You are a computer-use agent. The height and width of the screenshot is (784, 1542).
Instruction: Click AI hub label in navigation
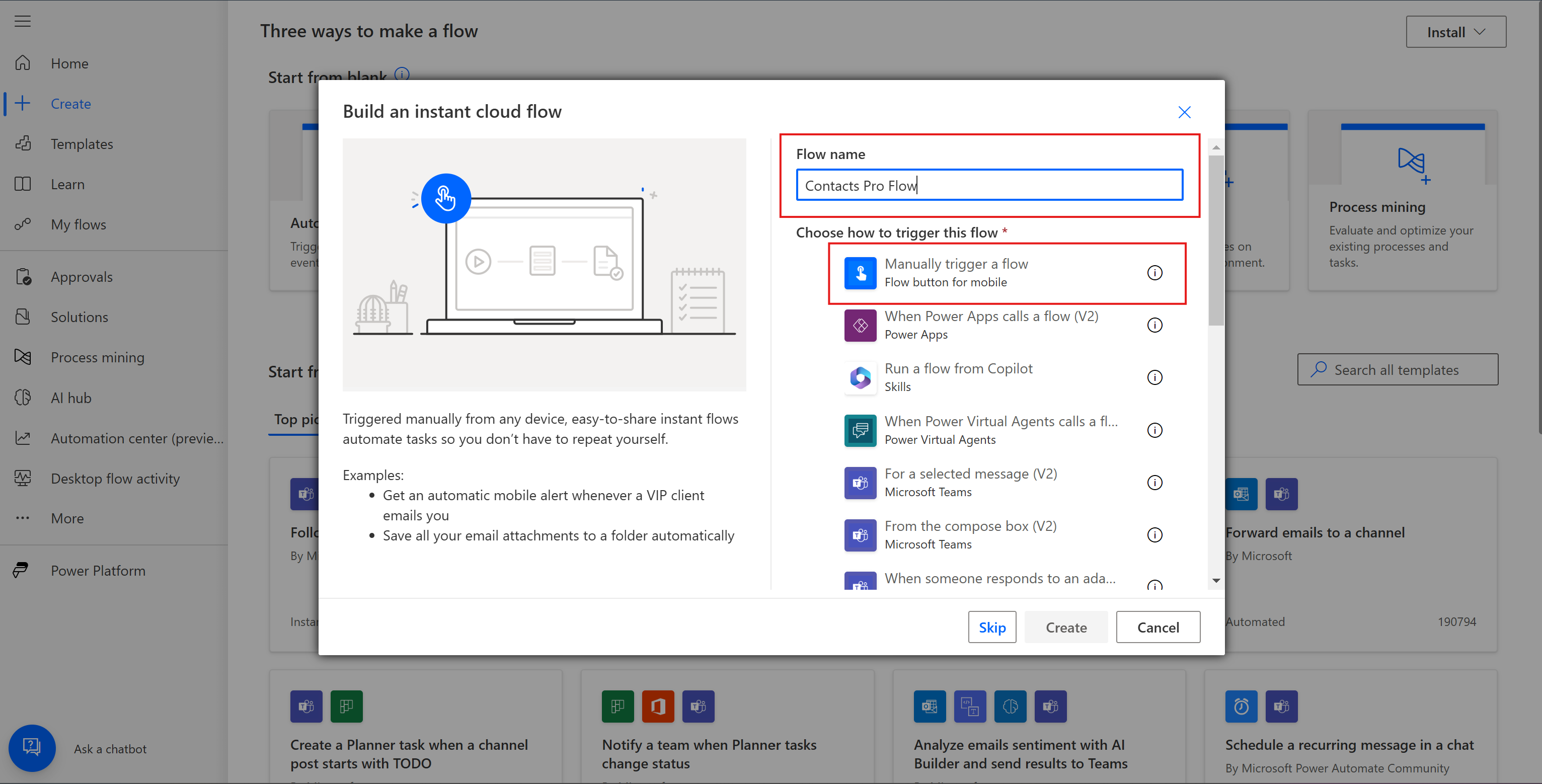71,398
